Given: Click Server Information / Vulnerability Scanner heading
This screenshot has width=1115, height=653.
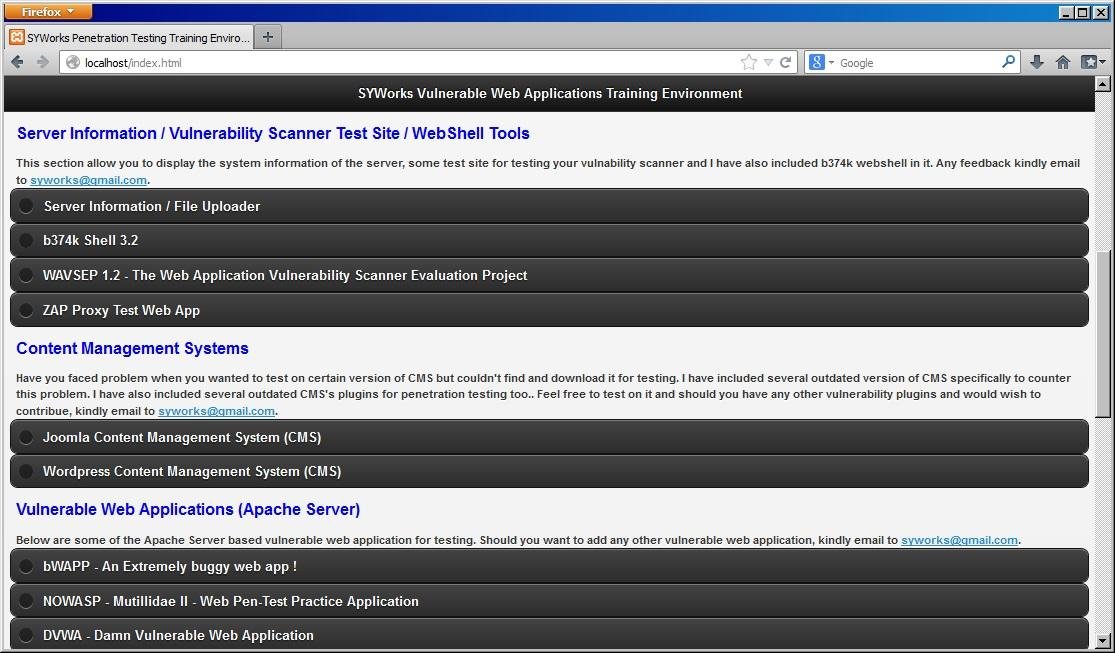Looking at the screenshot, I should click(x=273, y=134).
